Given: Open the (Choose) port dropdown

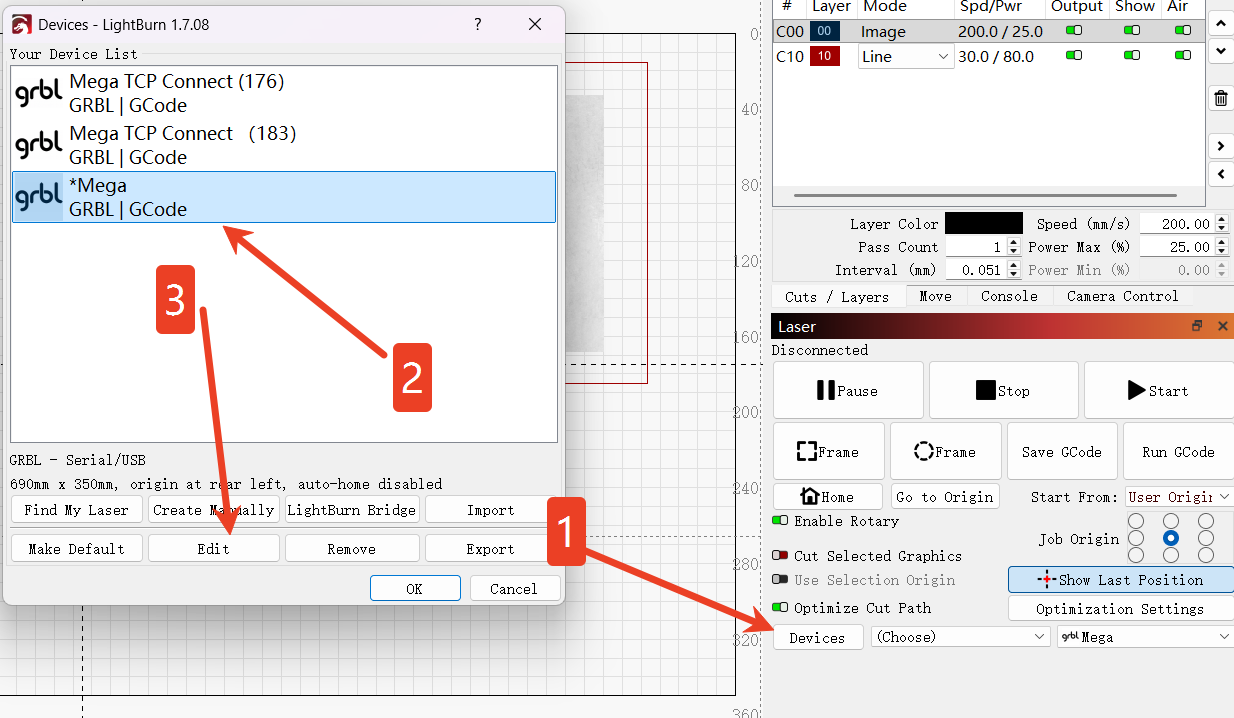Looking at the screenshot, I should 960,637.
